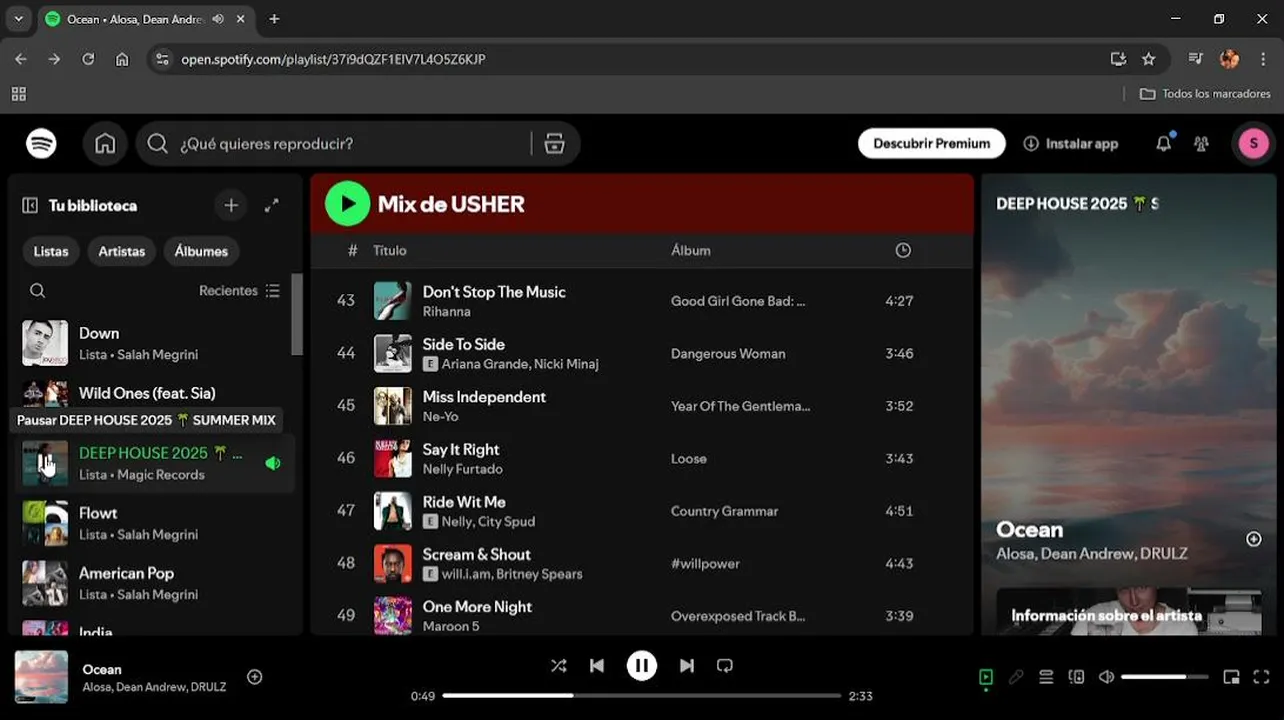Open lyrics microphone icon
Screen dimensions: 1284x720
coord(1016,677)
